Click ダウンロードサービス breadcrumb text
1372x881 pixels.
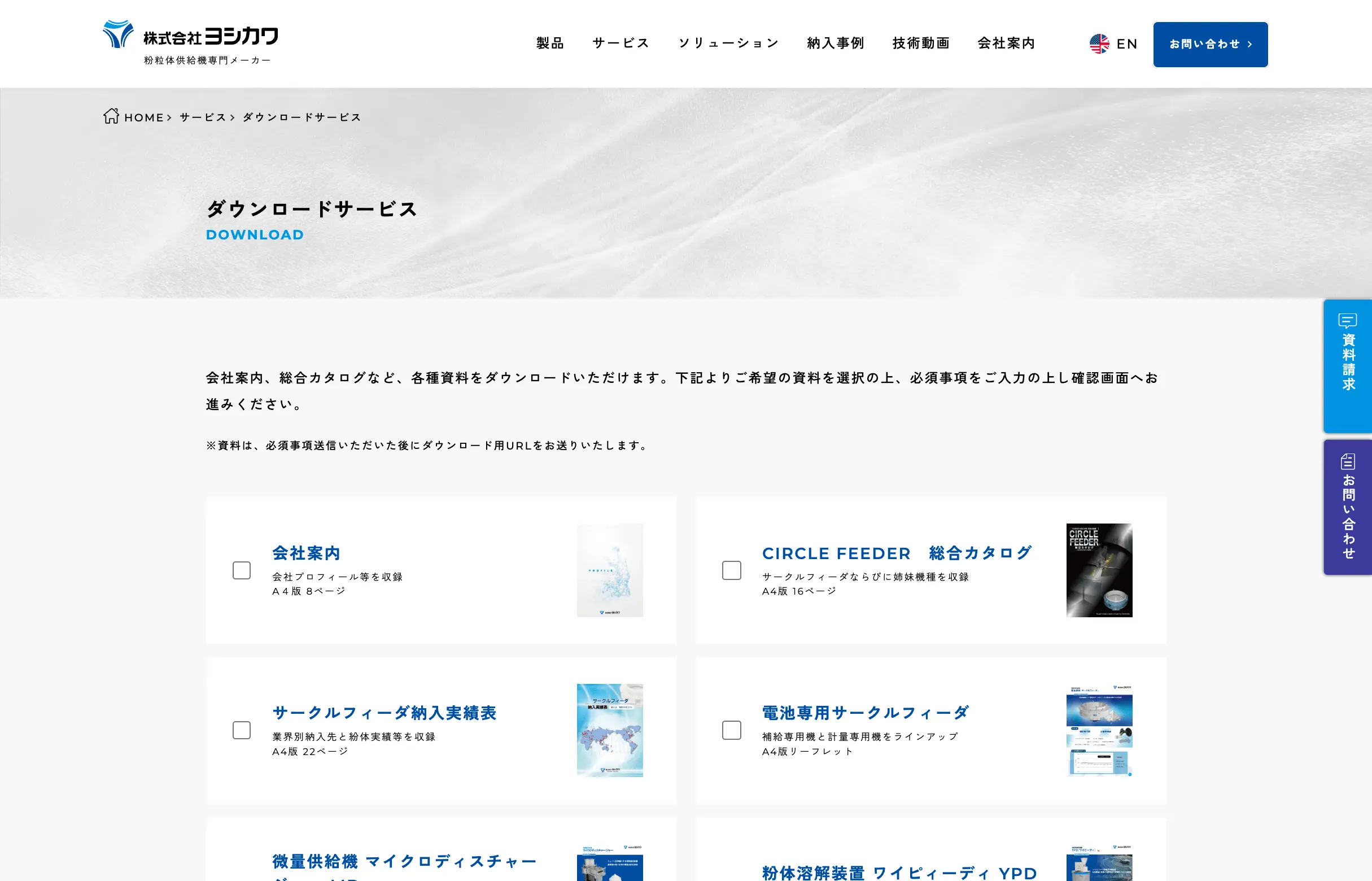point(302,117)
